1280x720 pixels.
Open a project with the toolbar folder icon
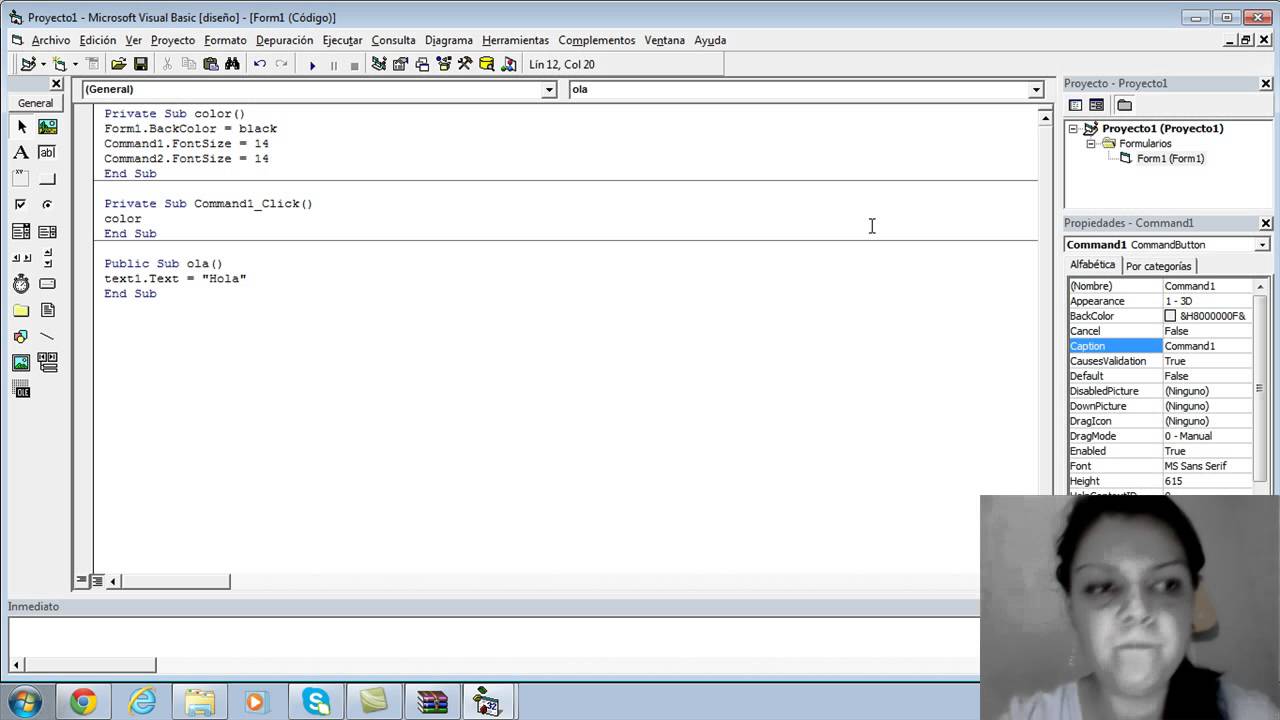point(118,64)
